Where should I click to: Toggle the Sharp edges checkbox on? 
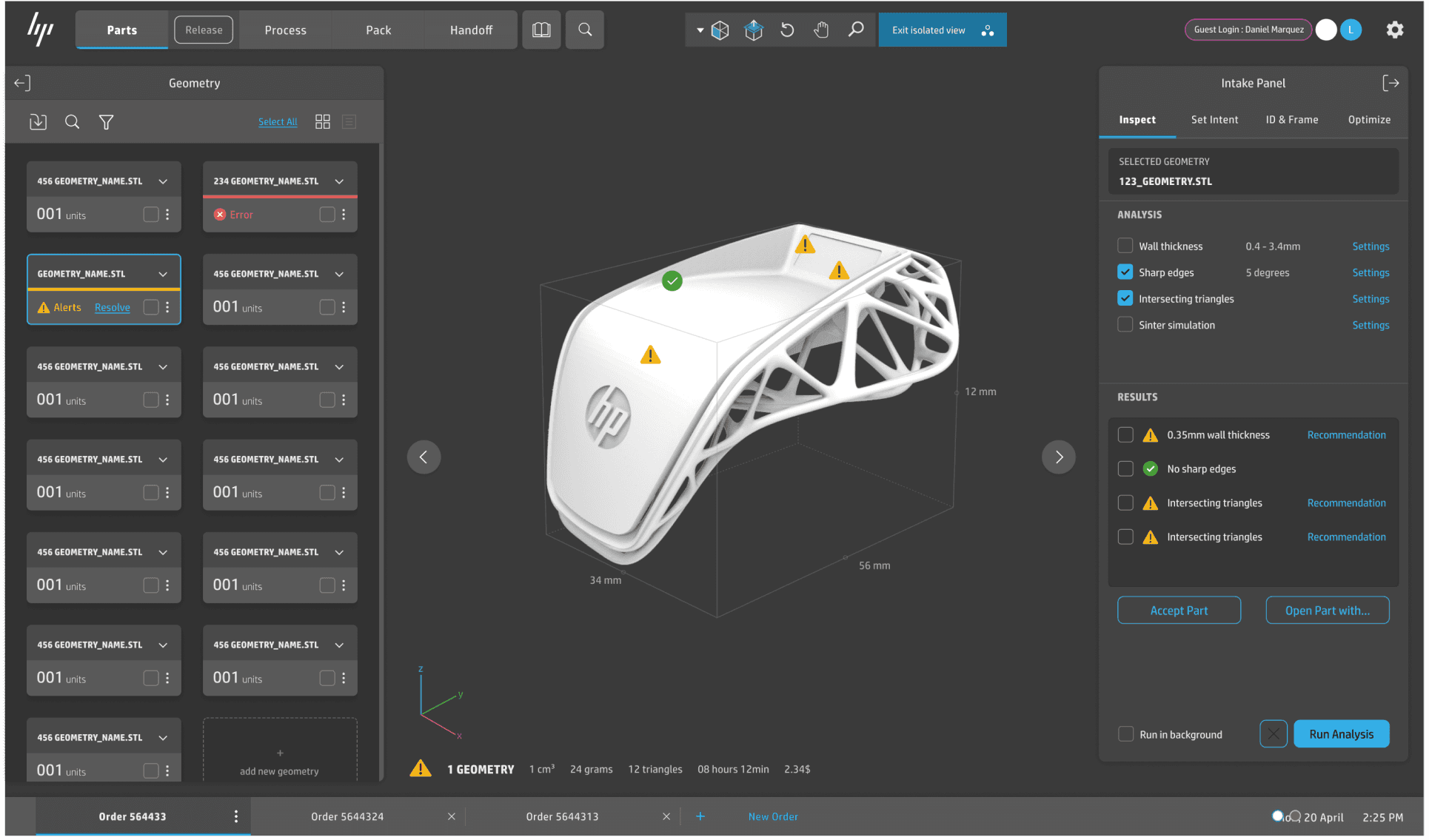coord(1123,272)
